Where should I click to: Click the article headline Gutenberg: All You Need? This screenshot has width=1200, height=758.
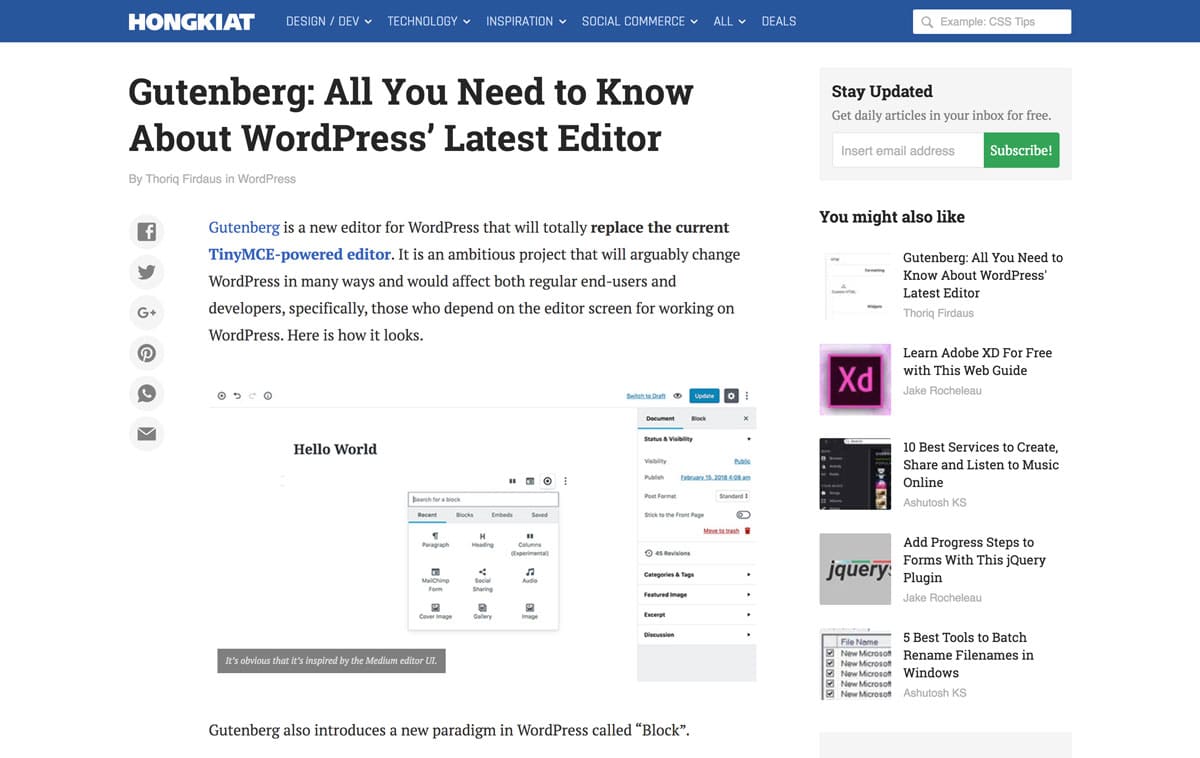tap(411, 114)
